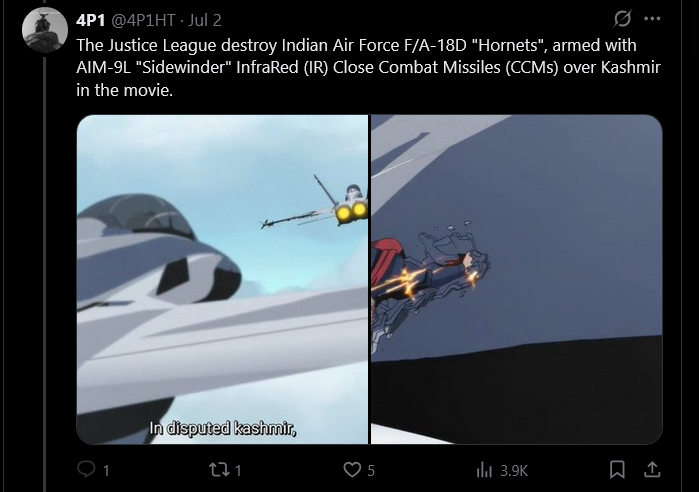Viewport: 699px width, 492px height.
Task: Open left image with Kashmir subtitle
Action: pos(222,279)
